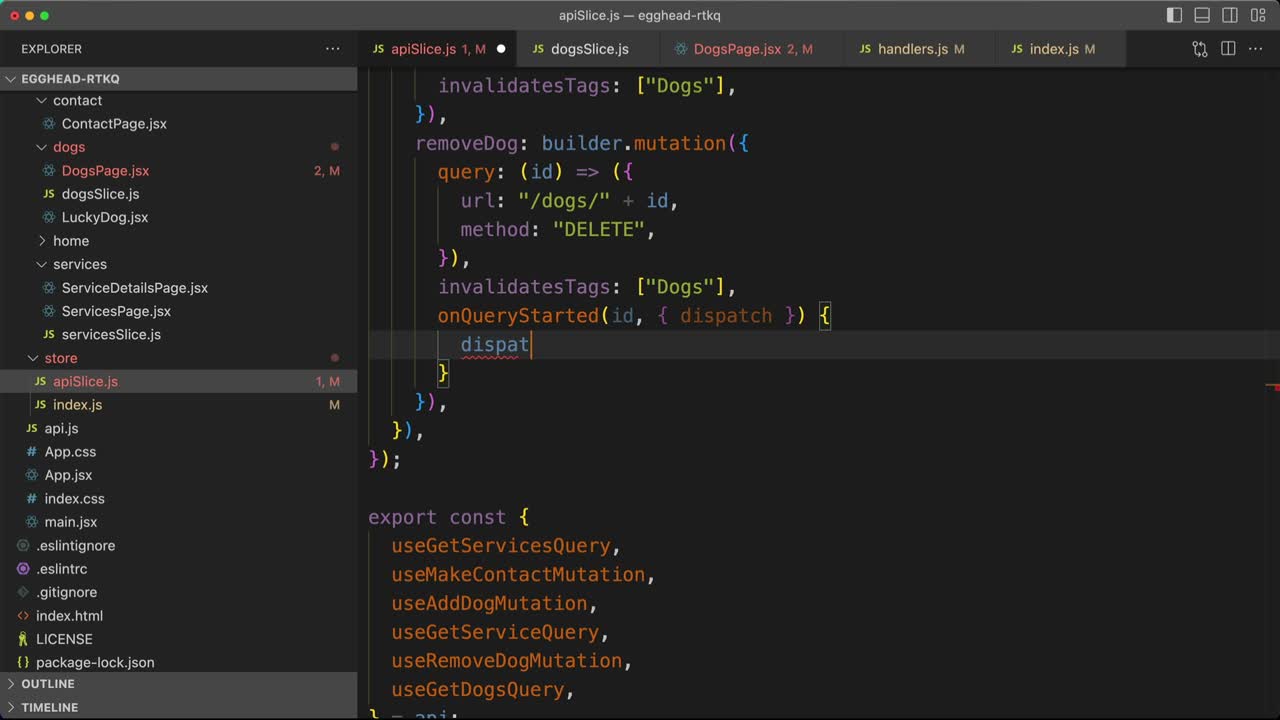Click the JS icon beside dogsSlice.js file

(49, 194)
